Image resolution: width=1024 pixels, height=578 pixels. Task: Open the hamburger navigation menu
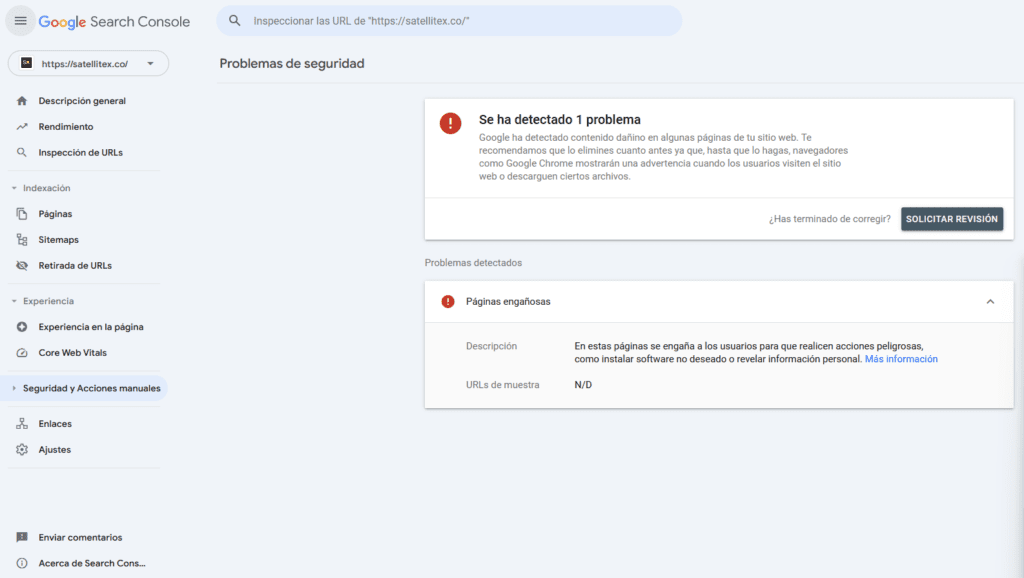(x=20, y=20)
